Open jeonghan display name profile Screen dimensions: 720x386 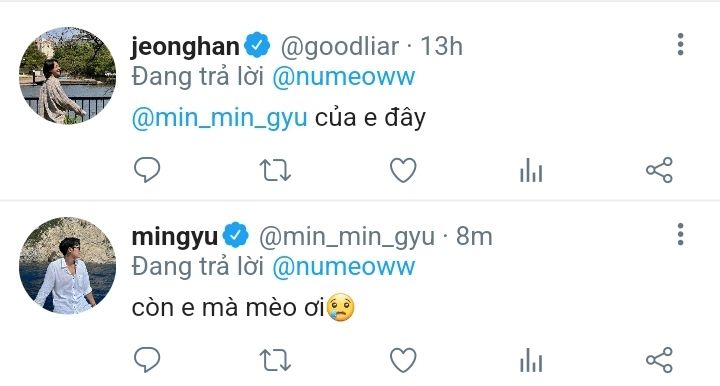pyautogui.click(x=185, y=47)
